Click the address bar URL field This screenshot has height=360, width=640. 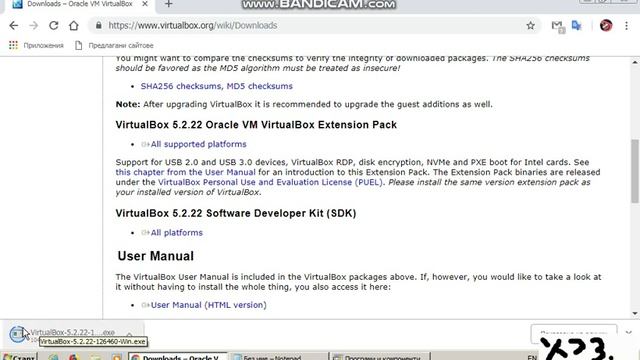coord(314,25)
